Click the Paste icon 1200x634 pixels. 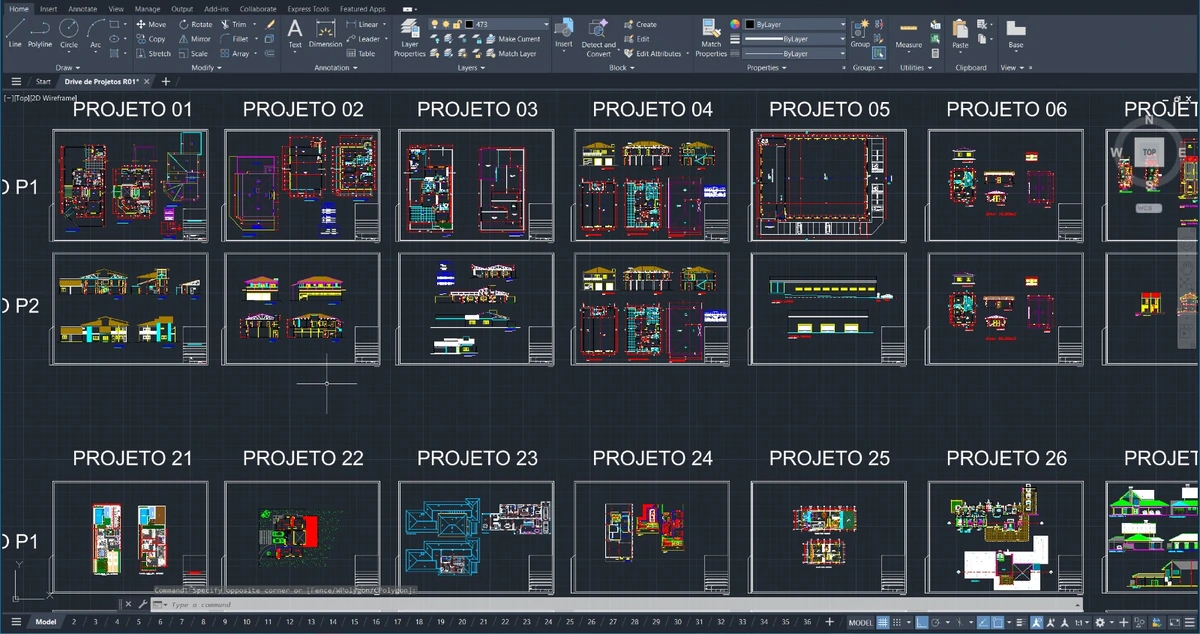960,34
